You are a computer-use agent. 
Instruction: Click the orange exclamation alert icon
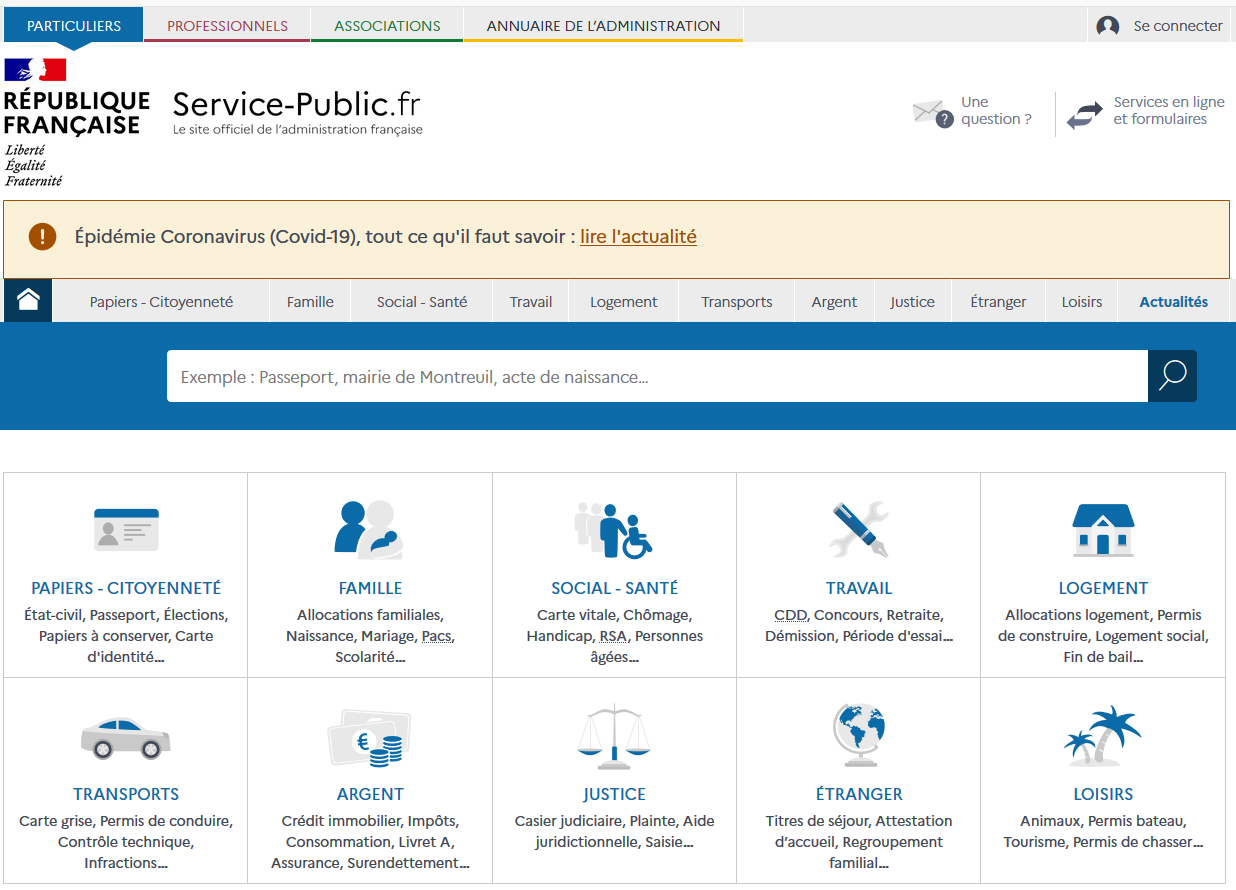[43, 237]
